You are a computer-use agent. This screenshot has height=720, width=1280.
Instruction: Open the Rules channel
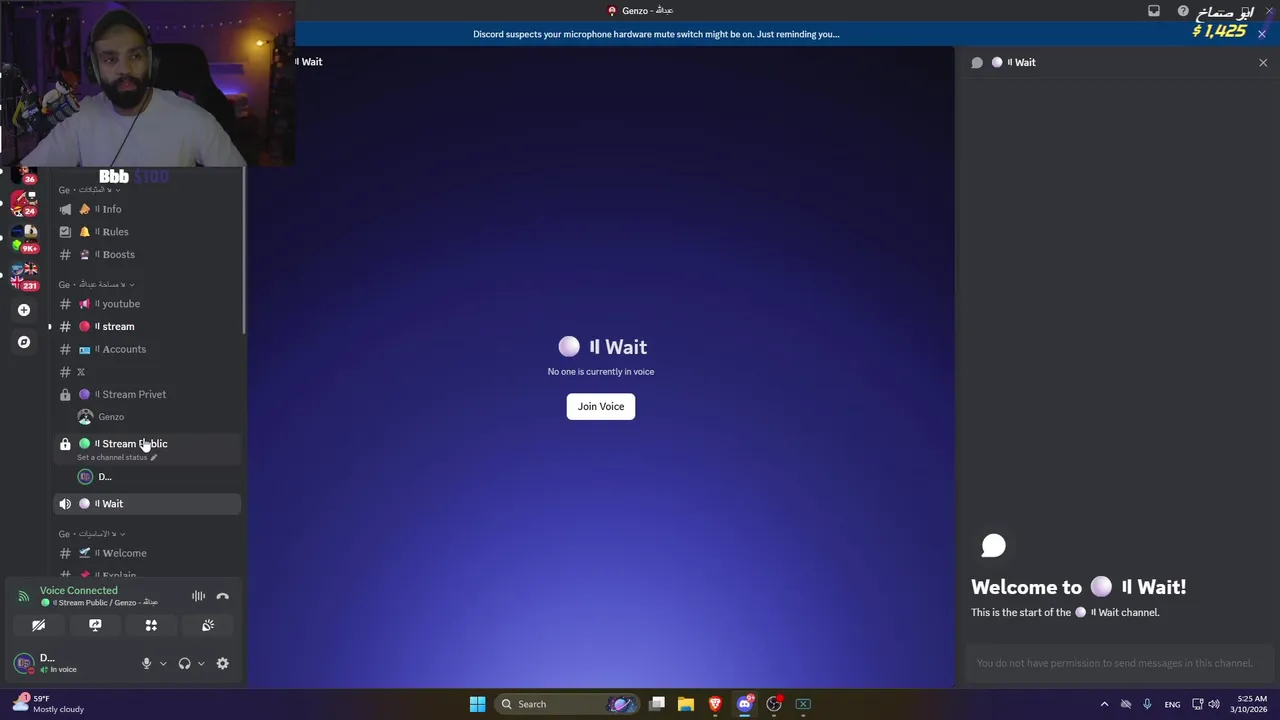pyautogui.click(x=147, y=232)
